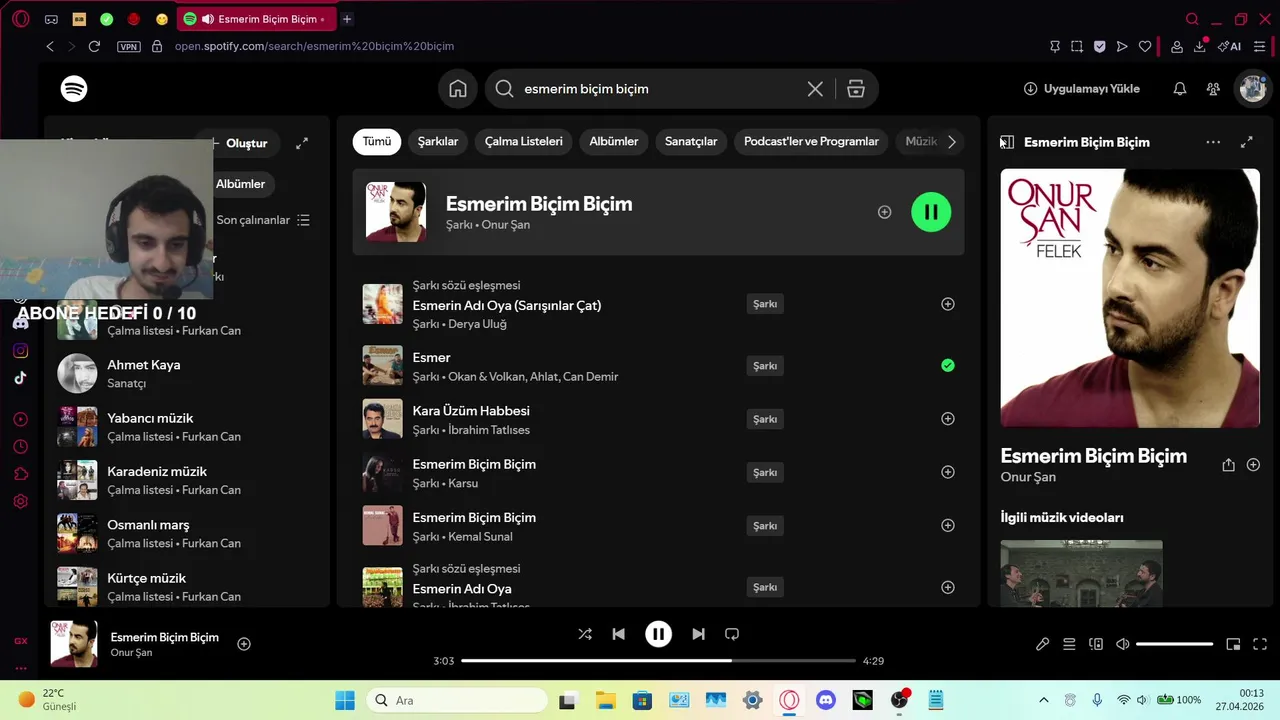The image size is (1280, 720).
Task: Add Kemal Sunal's Esmerim Biçim Biçim to Liked
Action: (x=948, y=526)
